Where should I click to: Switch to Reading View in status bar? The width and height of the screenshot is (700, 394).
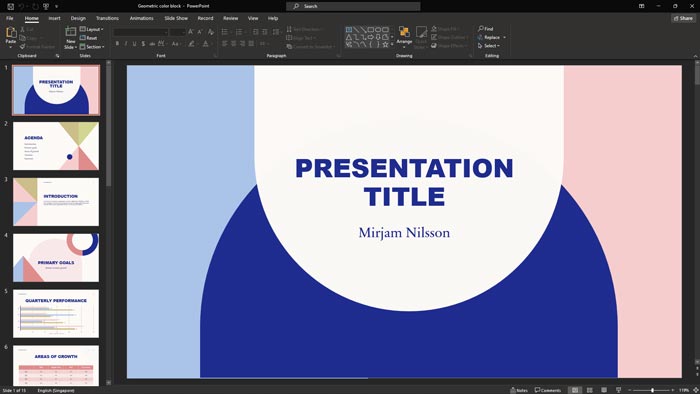(604, 390)
